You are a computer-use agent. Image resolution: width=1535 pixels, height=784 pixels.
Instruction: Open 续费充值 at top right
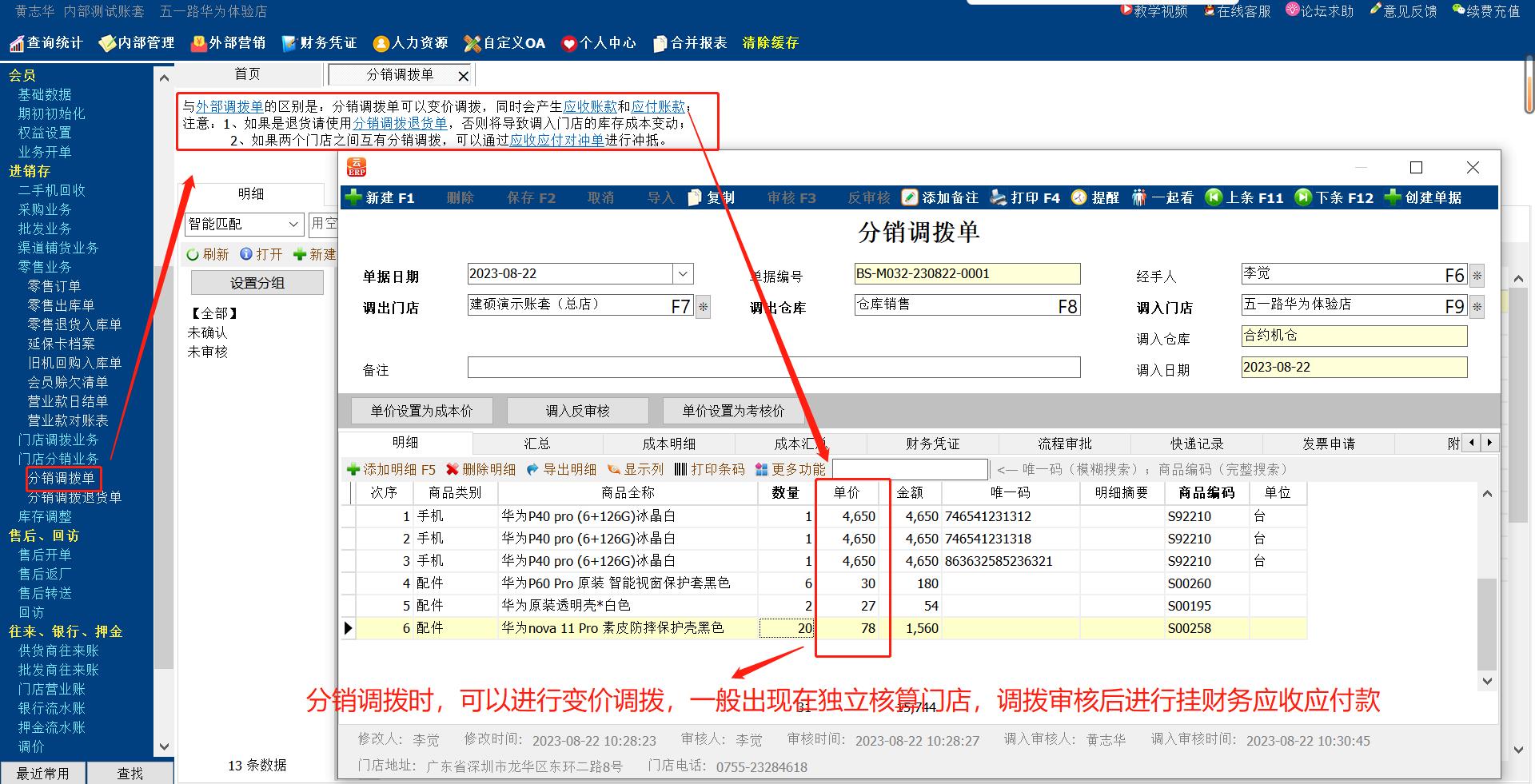pos(1486,11)
